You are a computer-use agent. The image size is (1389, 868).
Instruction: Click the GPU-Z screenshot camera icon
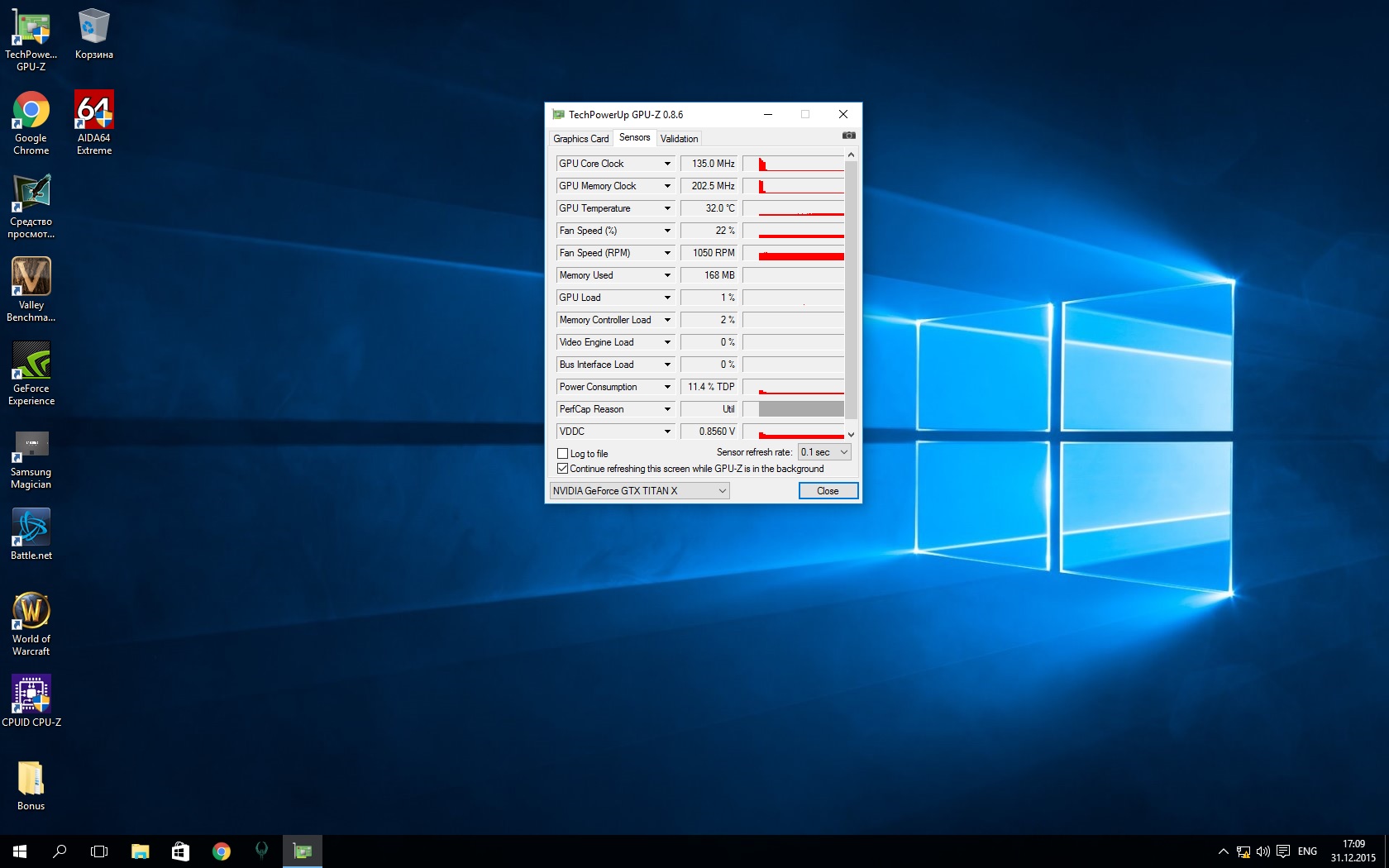[x=848, y=136]
